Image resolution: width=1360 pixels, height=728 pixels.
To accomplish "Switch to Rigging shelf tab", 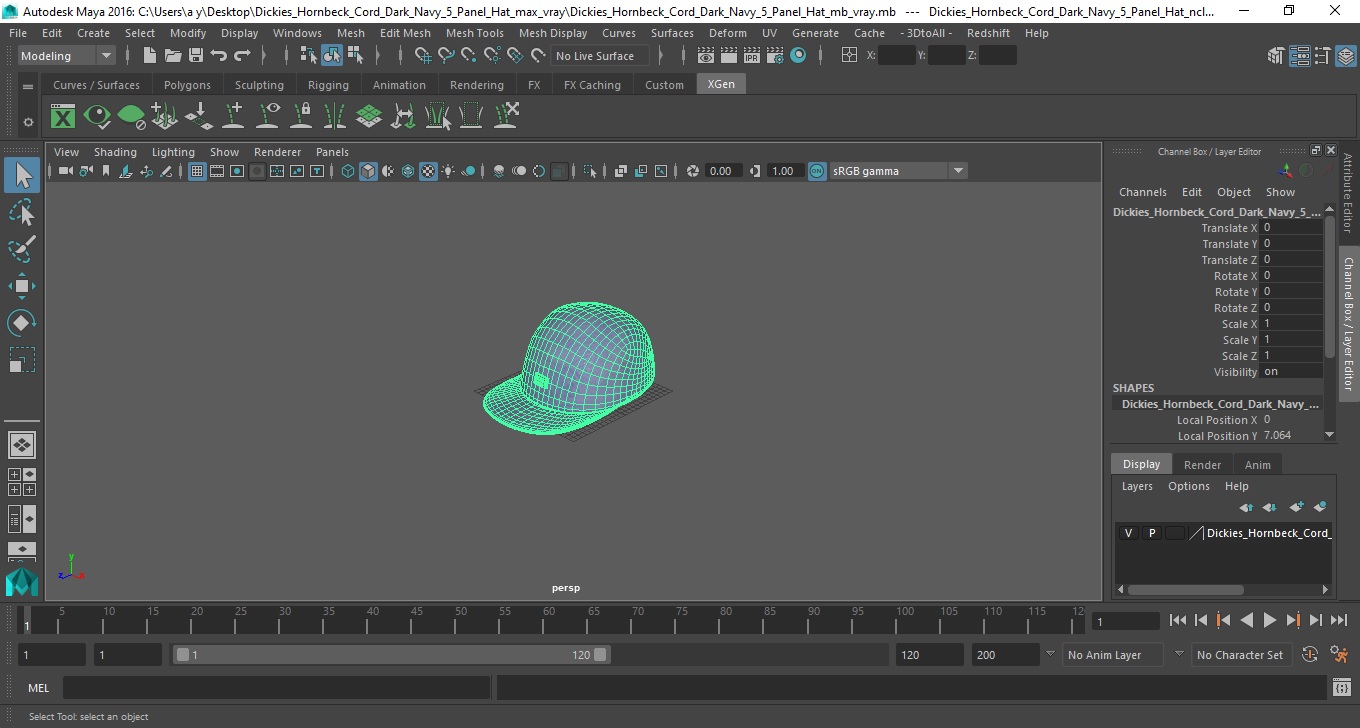I will click(328, 85).
